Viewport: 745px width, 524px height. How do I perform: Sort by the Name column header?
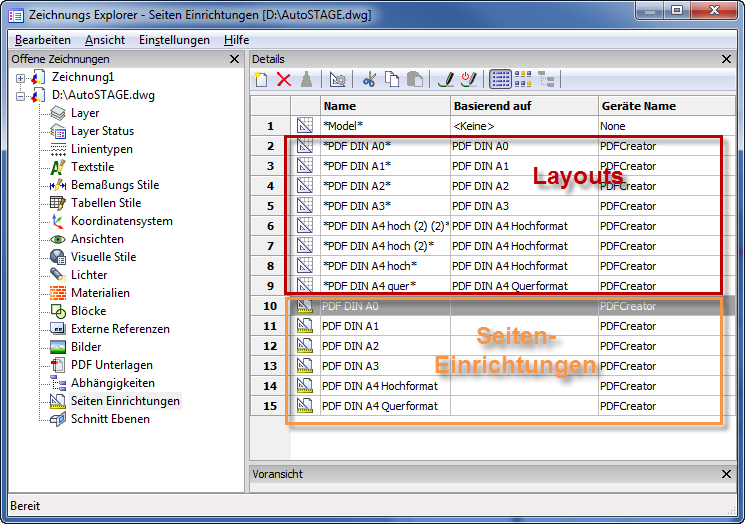click(385, 106)
